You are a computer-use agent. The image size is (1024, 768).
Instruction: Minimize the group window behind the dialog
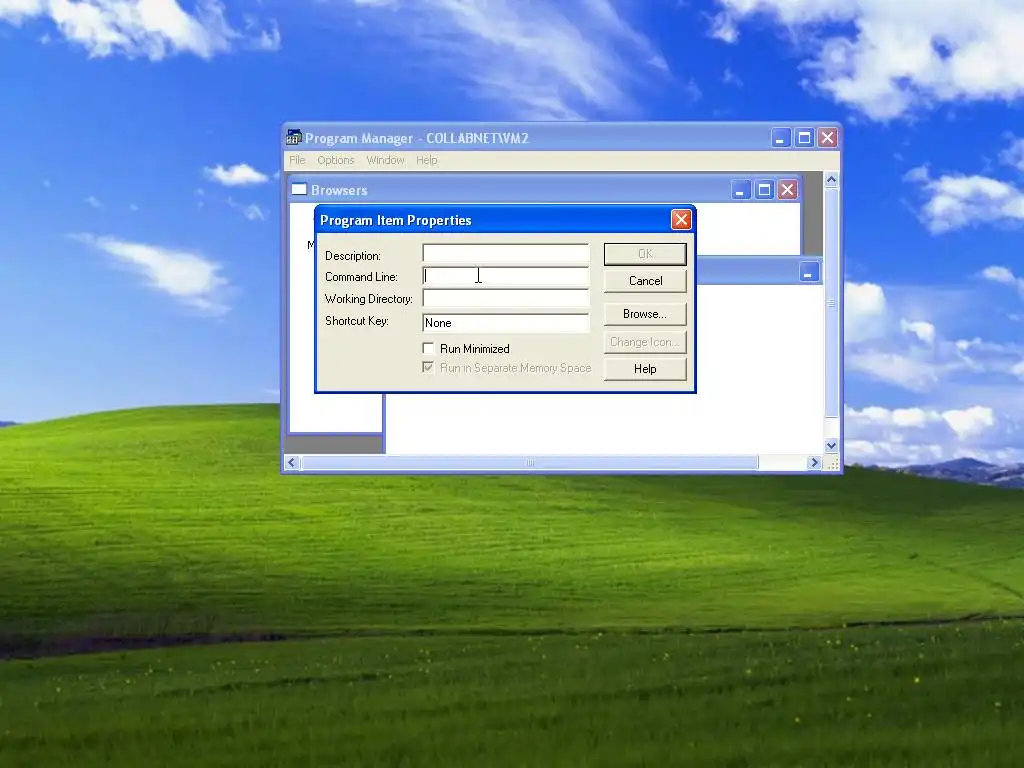(x=808, y=272)
